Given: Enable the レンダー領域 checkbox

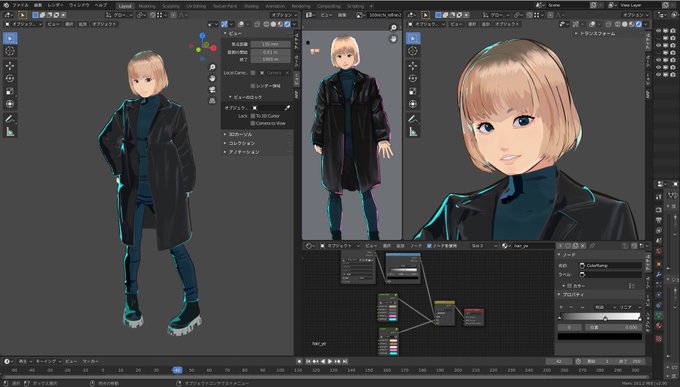Looking at the screenshot, I should point(253,86).
